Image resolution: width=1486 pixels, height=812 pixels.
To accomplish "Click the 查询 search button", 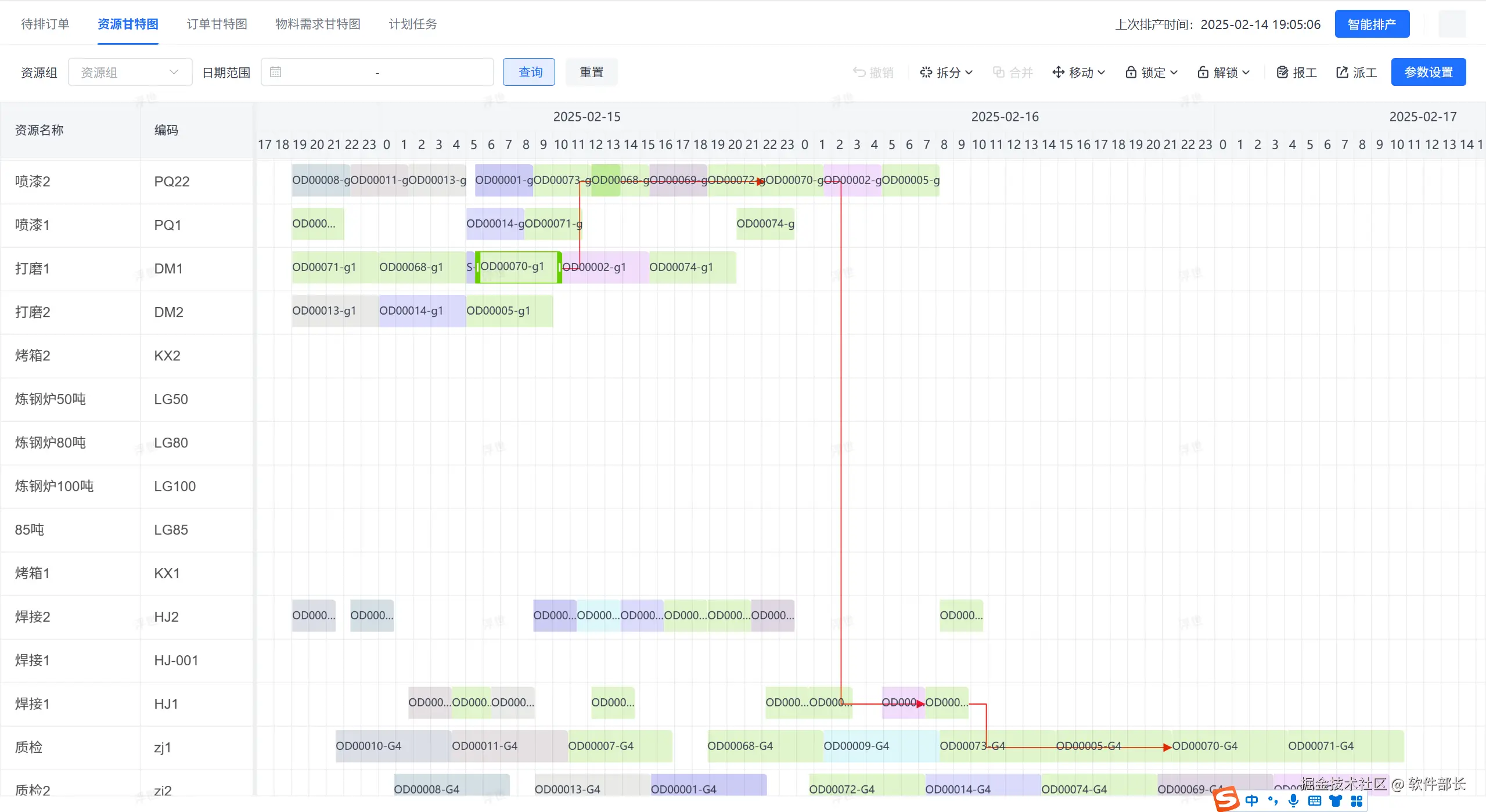I will point(529,72).
